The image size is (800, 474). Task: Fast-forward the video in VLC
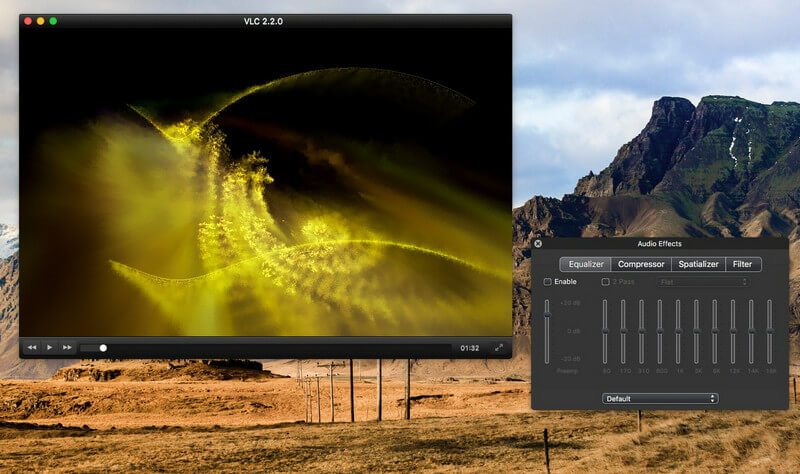pyautogui.click(x=67, y=347)
